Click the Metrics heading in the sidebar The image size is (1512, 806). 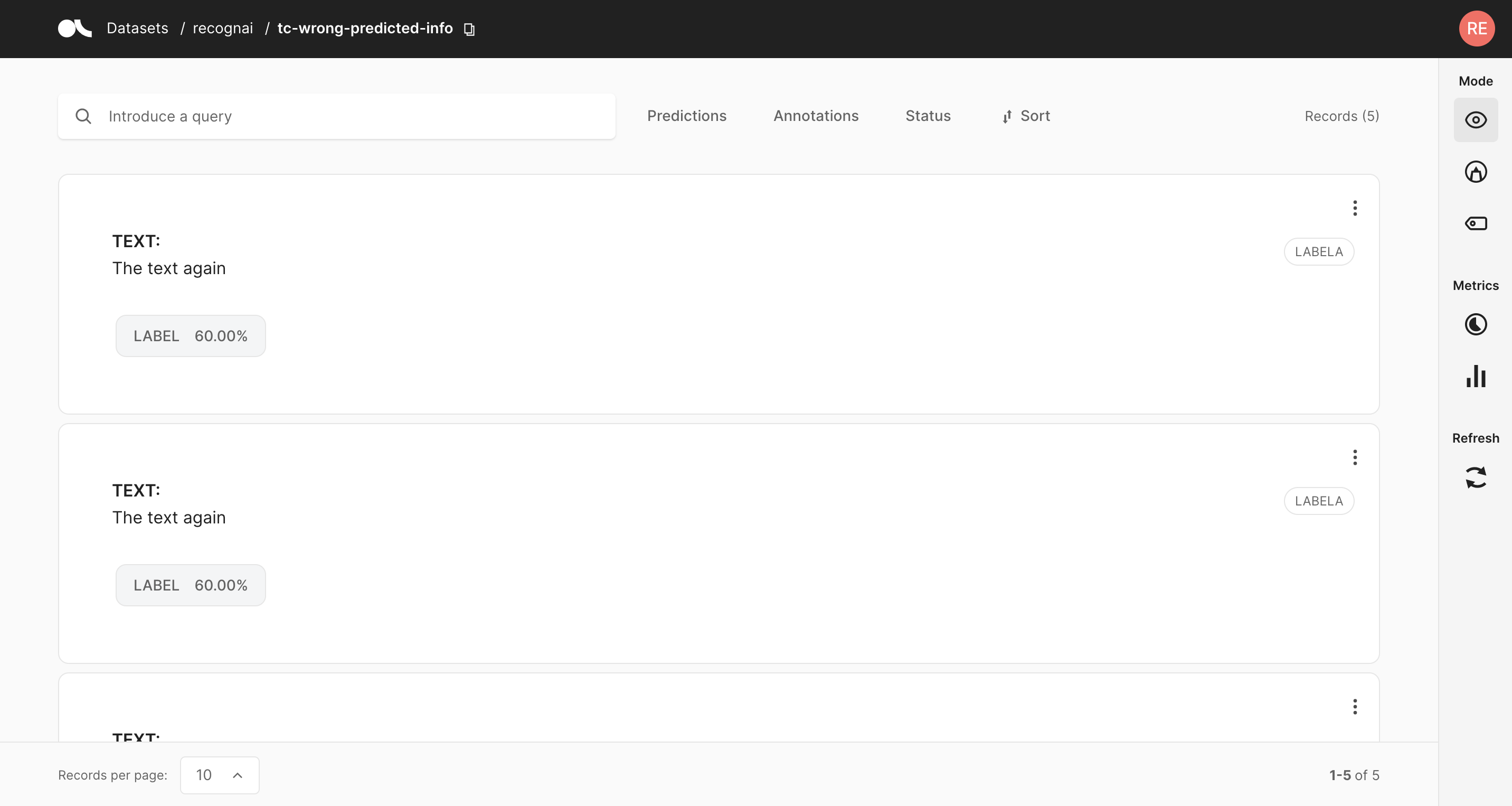coord(1476,285)
